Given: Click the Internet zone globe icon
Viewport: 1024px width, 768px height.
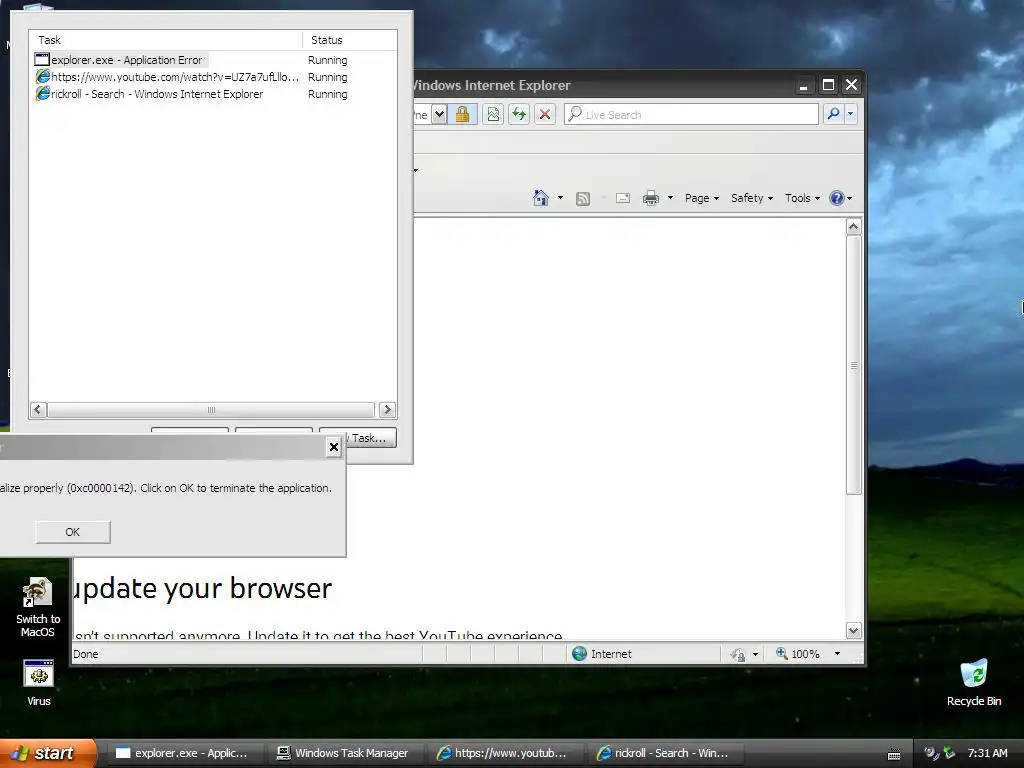Looking at the screenshot, I should coord(579,654).
